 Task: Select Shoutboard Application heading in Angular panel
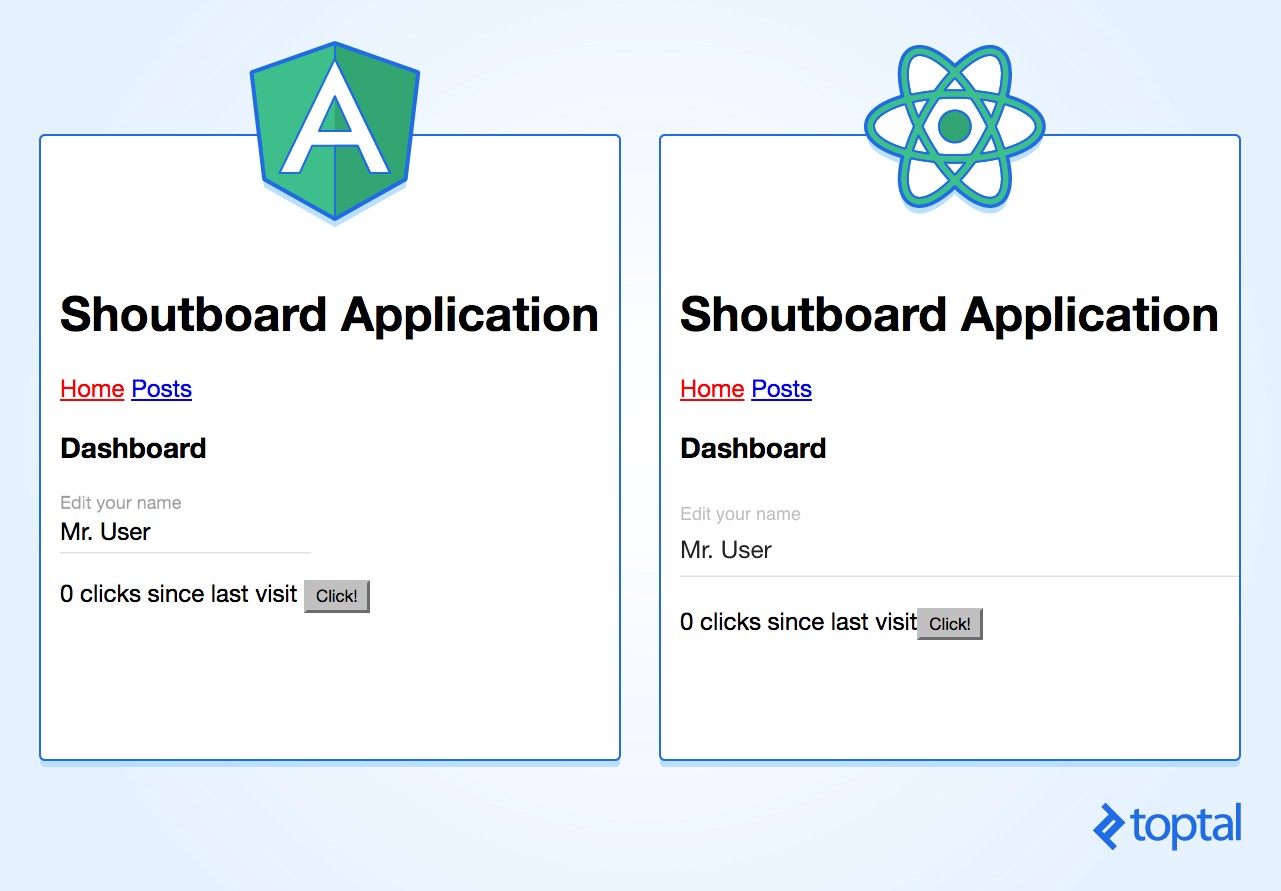tap(330, 315)
